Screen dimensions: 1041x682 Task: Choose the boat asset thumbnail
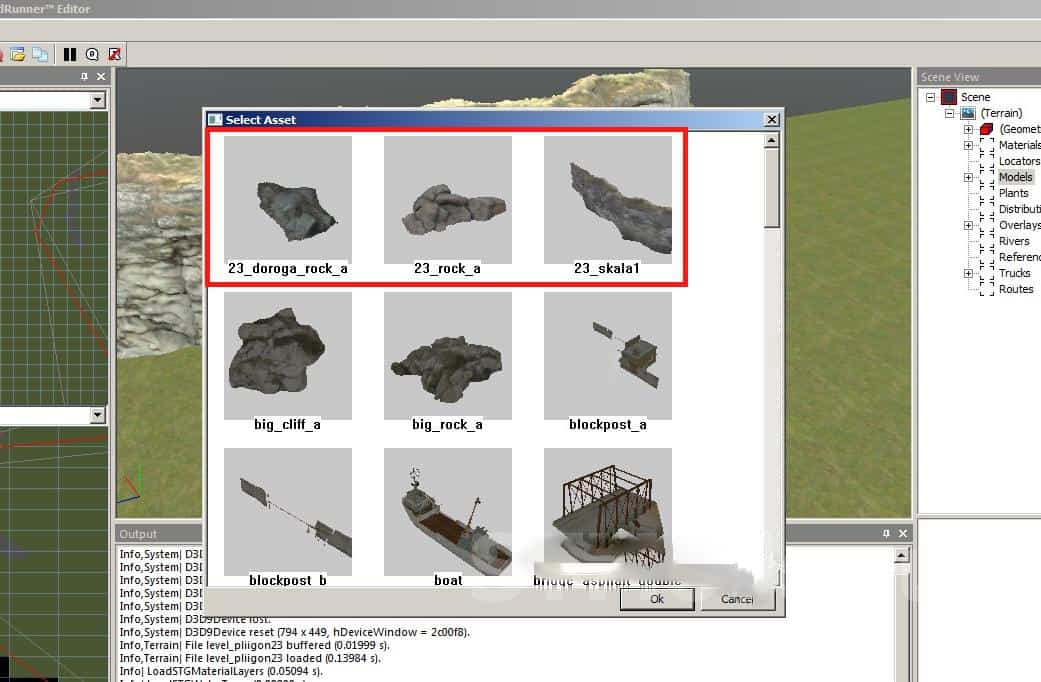448,510
